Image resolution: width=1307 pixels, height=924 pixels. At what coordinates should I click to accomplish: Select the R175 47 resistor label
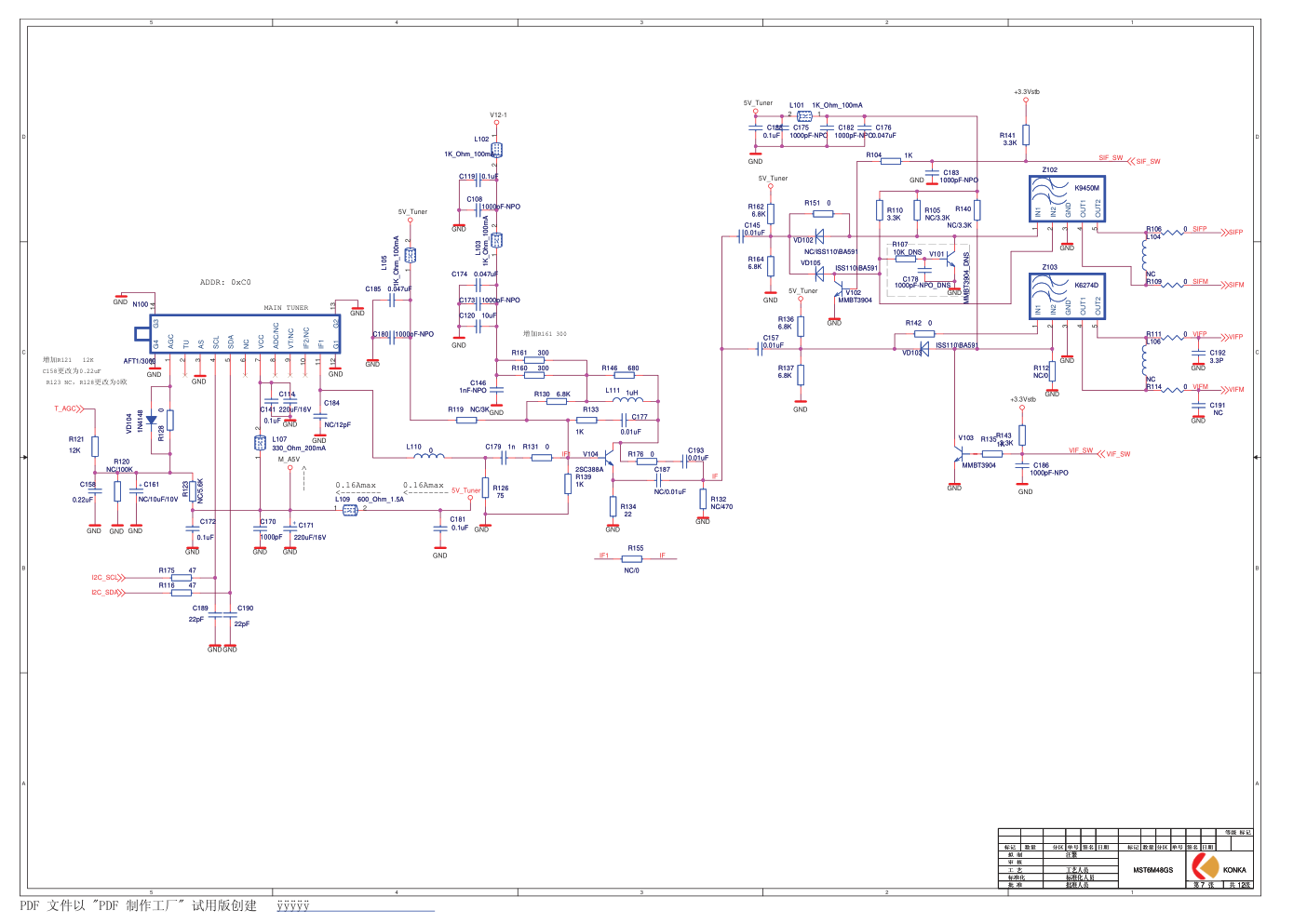pyautogui.click(x=177, y=570)
